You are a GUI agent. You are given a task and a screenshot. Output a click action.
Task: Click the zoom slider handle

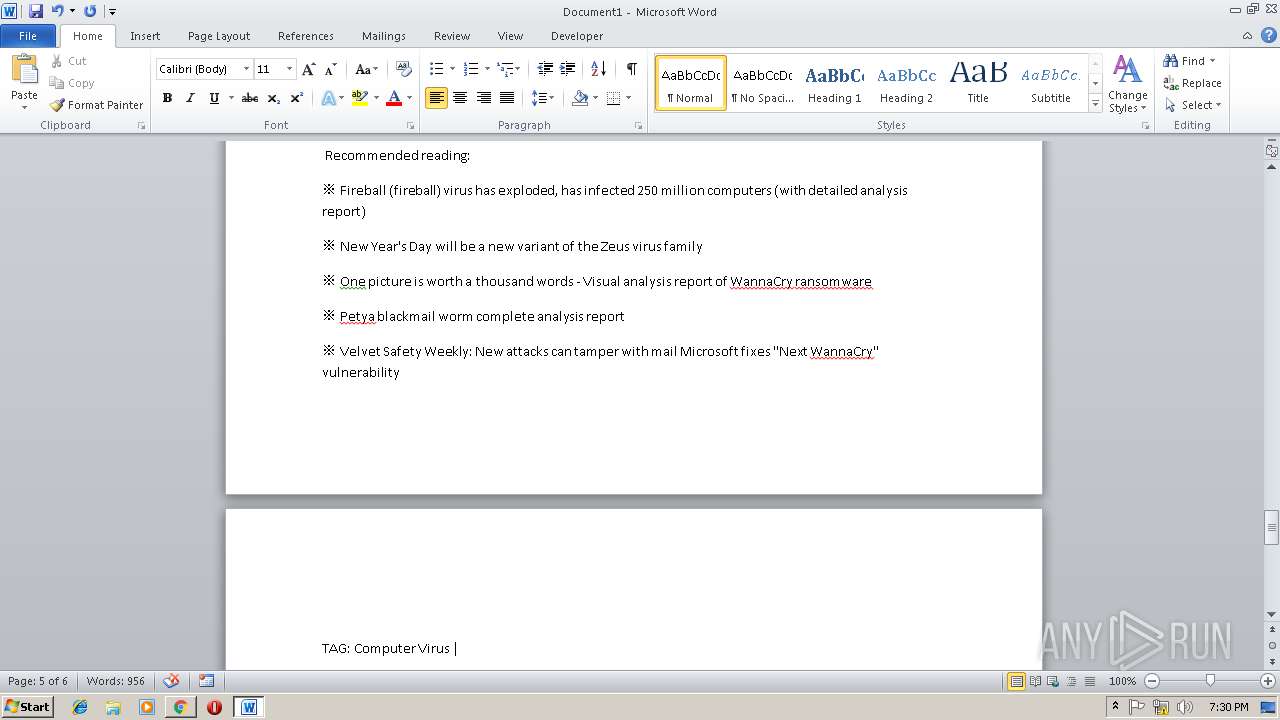[x=1210, y=681]
